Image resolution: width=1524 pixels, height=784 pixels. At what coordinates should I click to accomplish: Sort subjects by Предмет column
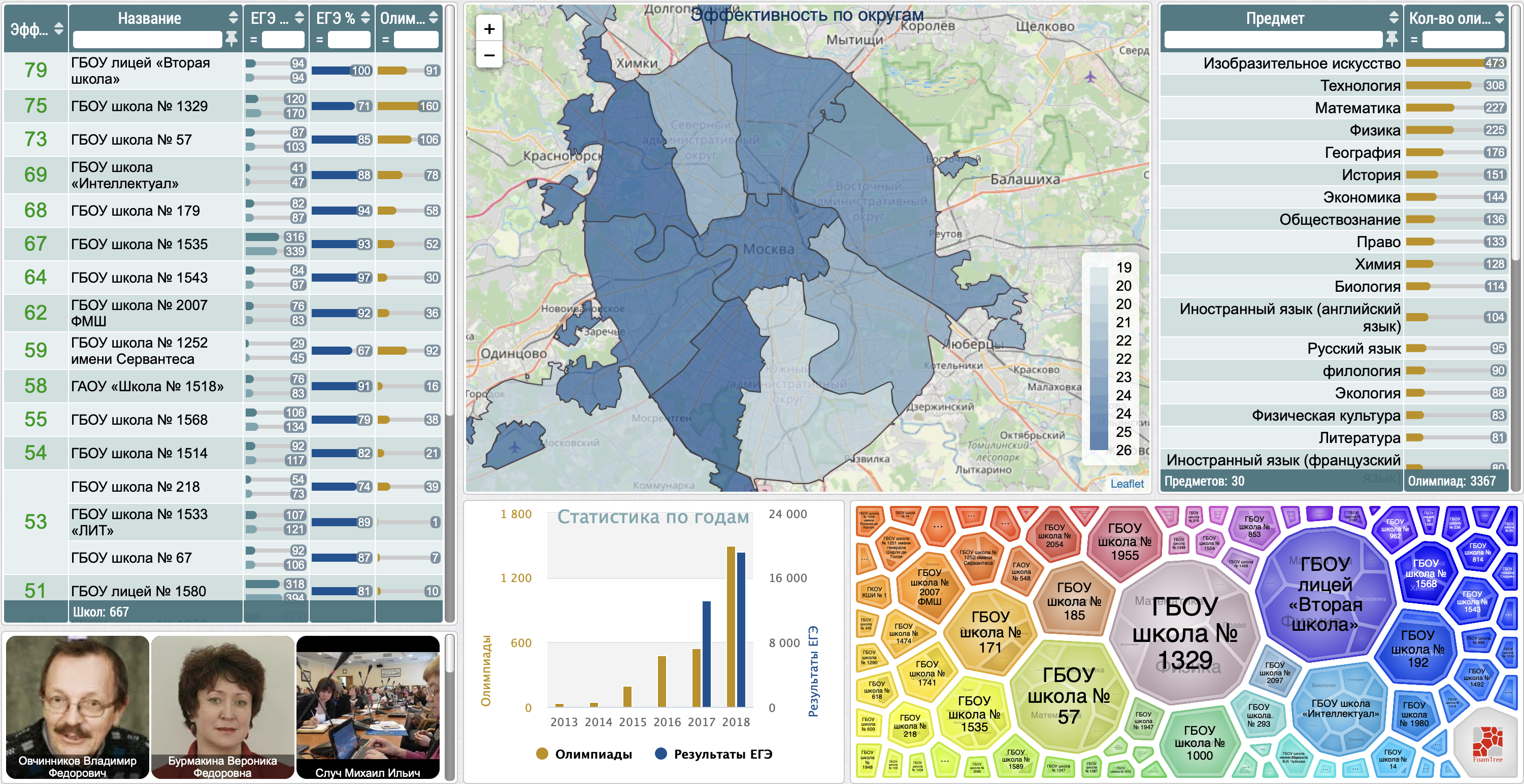[1394, 18]
